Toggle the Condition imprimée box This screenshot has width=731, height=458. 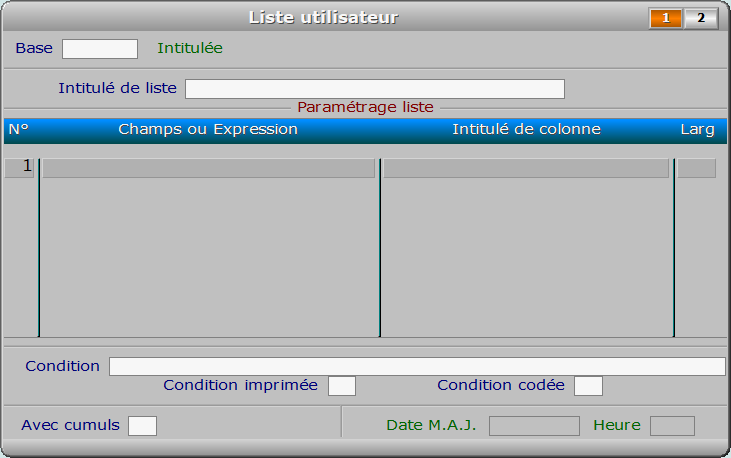[342, 386]
